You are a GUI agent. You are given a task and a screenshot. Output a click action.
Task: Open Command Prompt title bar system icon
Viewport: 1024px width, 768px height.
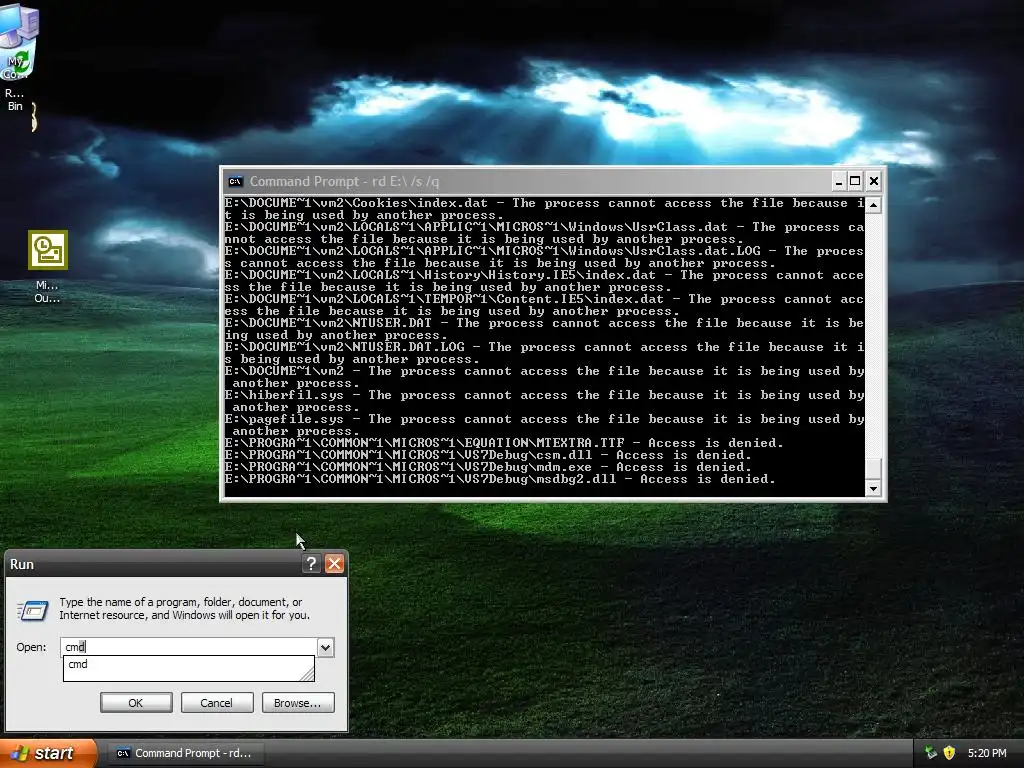235,182
